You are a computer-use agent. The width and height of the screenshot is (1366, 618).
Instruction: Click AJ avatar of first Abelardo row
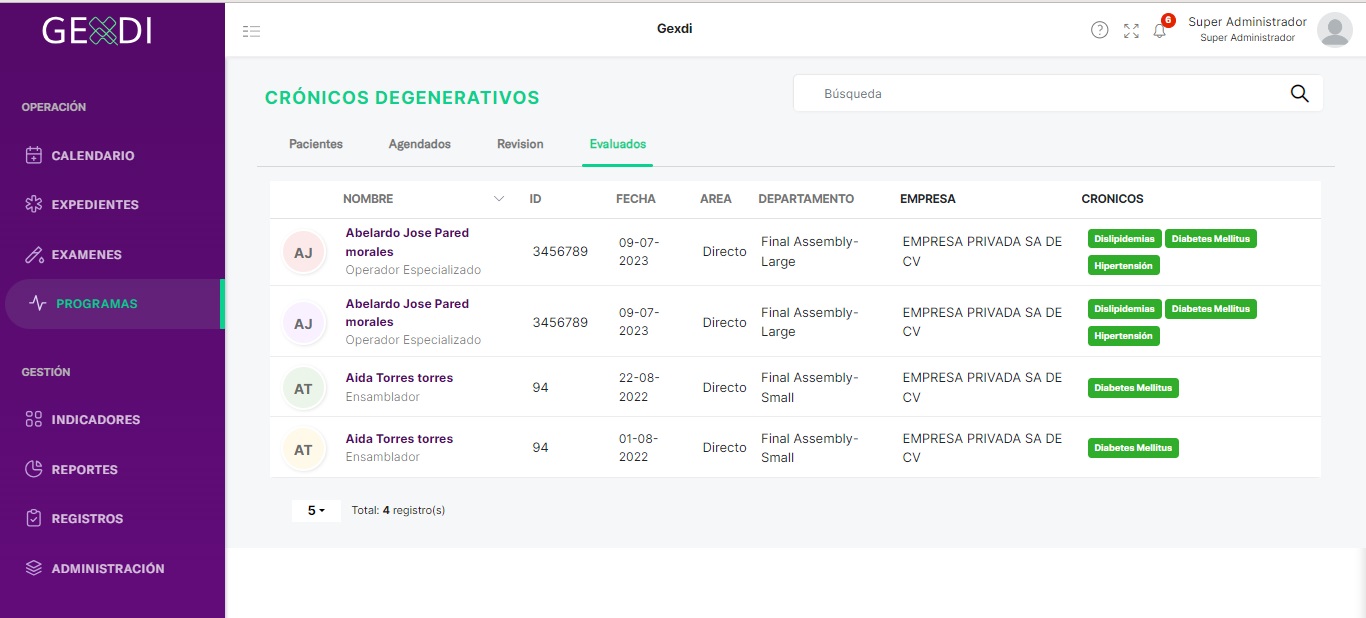click(x=303, y=252)
